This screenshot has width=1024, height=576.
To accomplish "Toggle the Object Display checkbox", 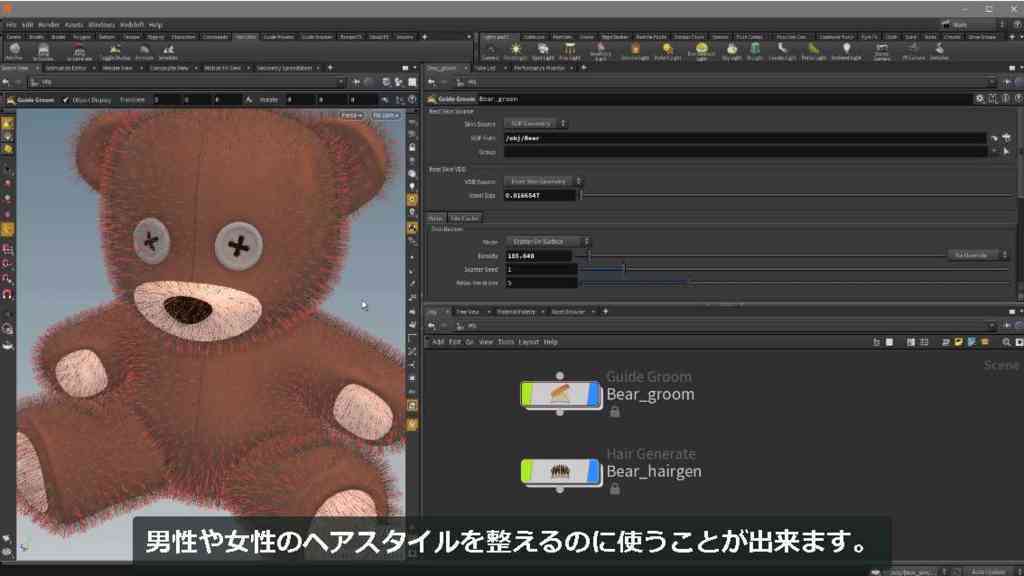I will tap(65, 100).
